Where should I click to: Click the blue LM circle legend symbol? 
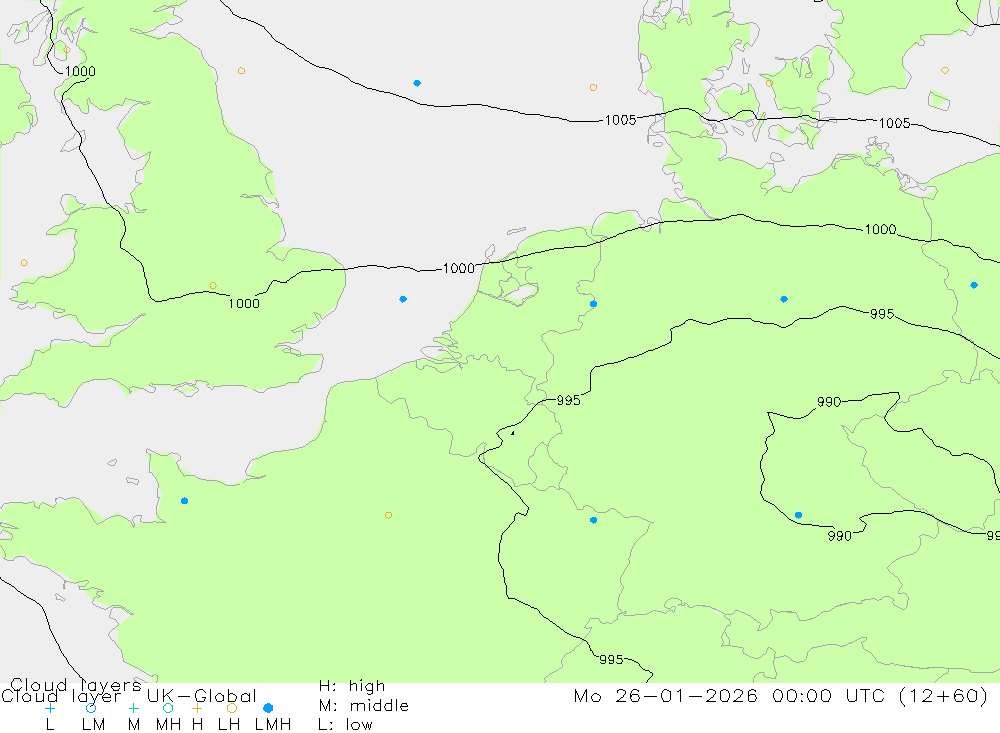pyautogui.click(x=91, y=708)
